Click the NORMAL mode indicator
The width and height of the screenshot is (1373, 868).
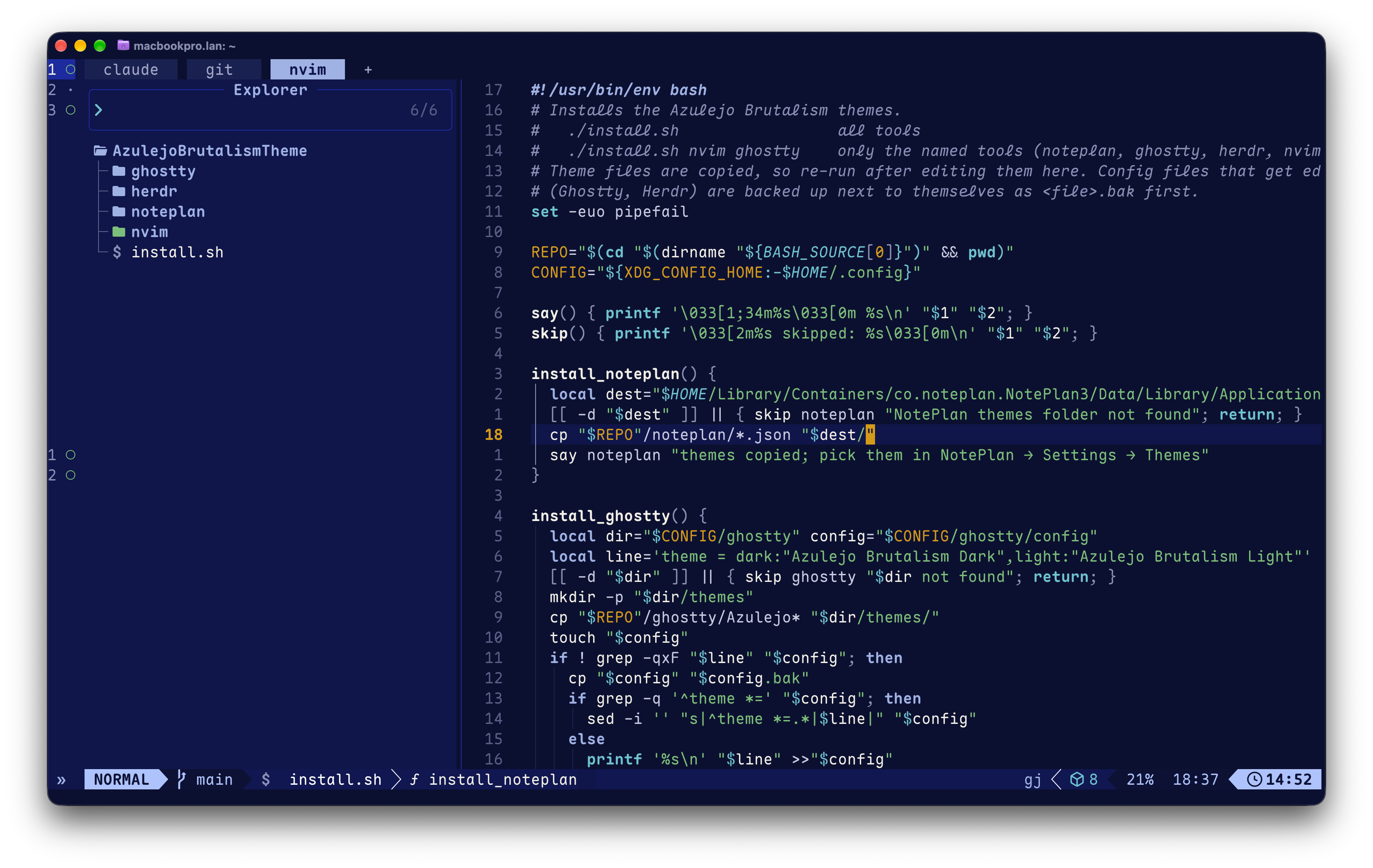[x=121, y=779]
